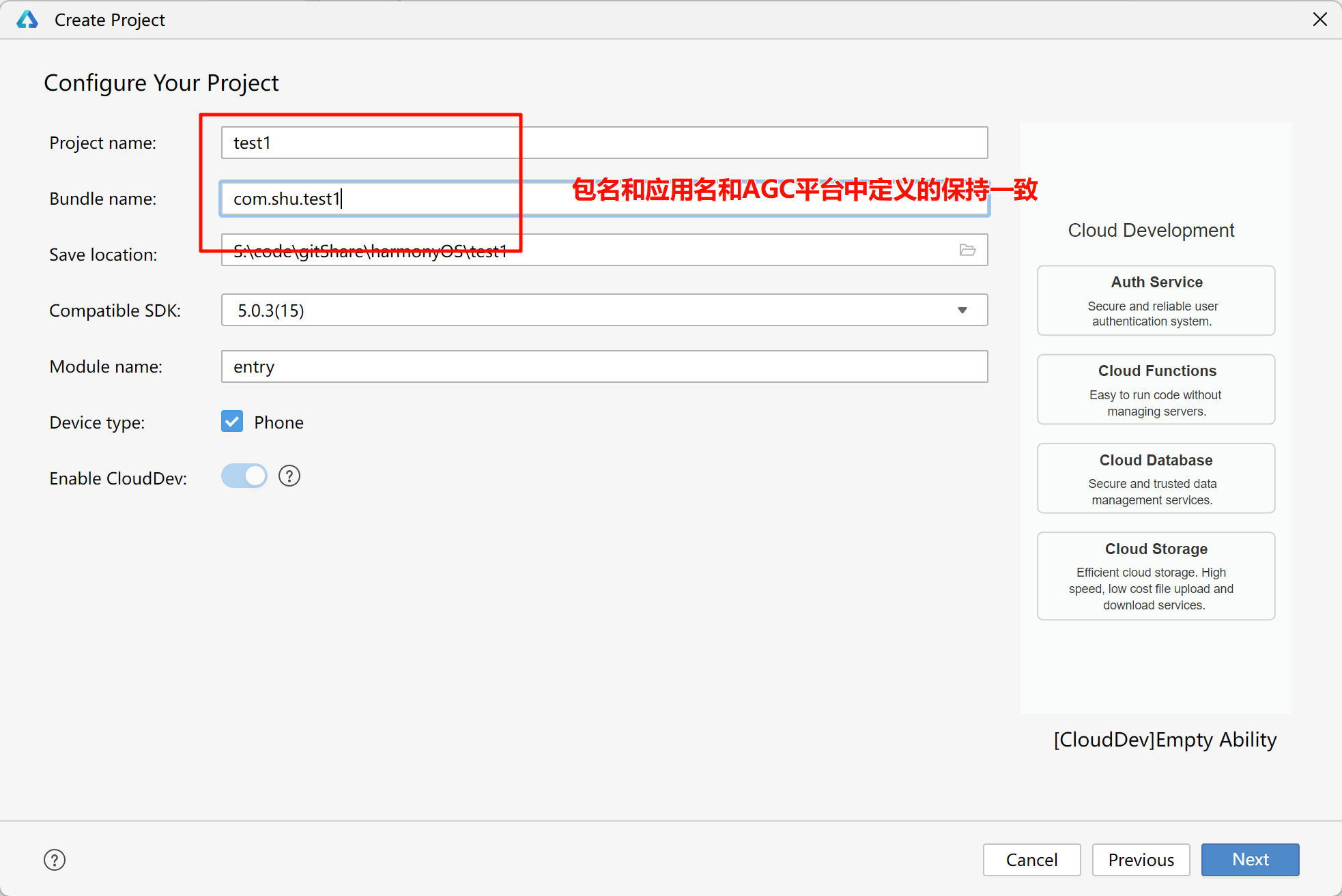Click the Previous button
The width and height of the screenshot is (1342, 896).
coord(1141,860)
